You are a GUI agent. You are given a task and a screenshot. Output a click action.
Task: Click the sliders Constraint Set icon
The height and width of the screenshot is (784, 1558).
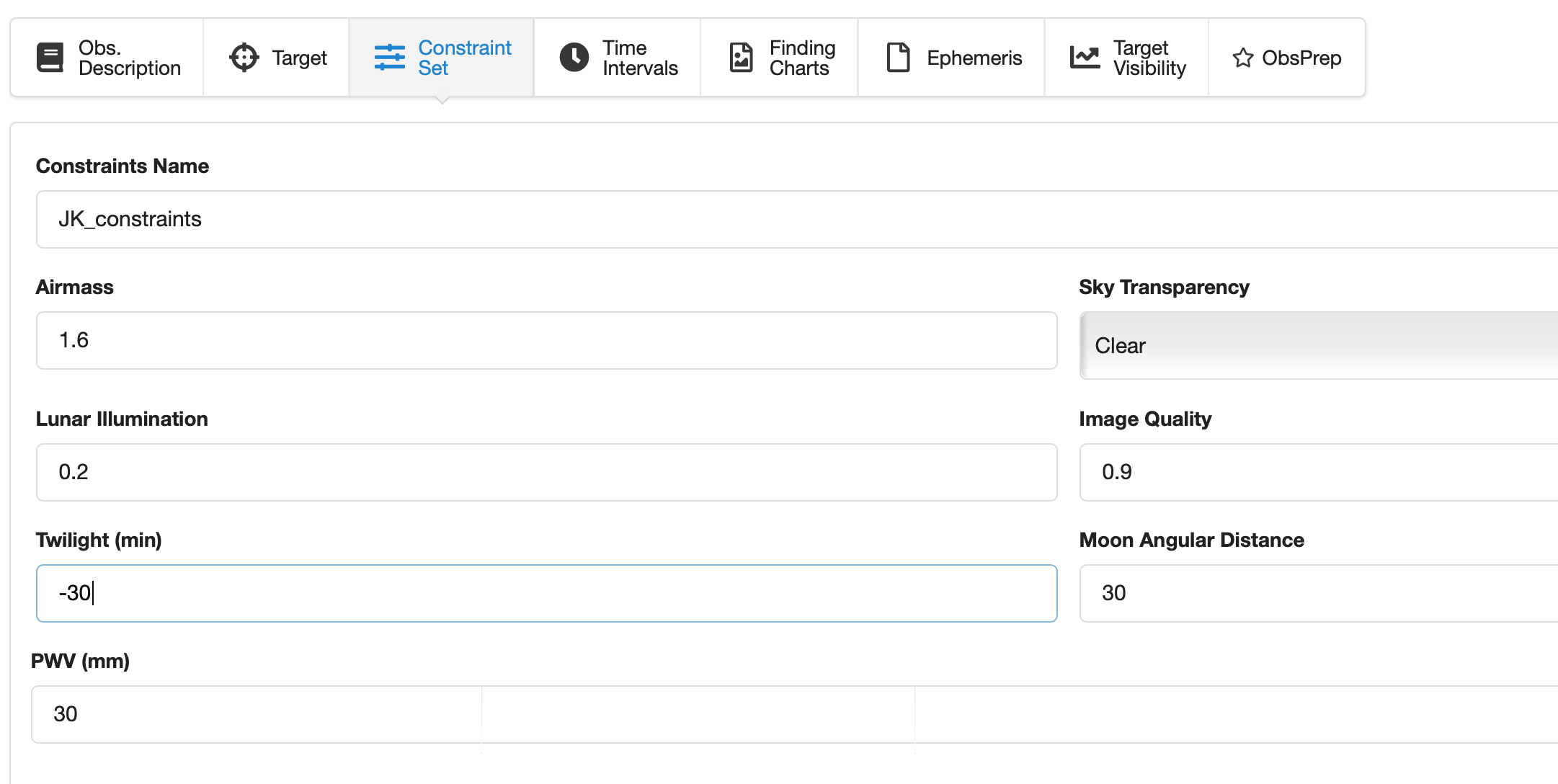[390, 58]
